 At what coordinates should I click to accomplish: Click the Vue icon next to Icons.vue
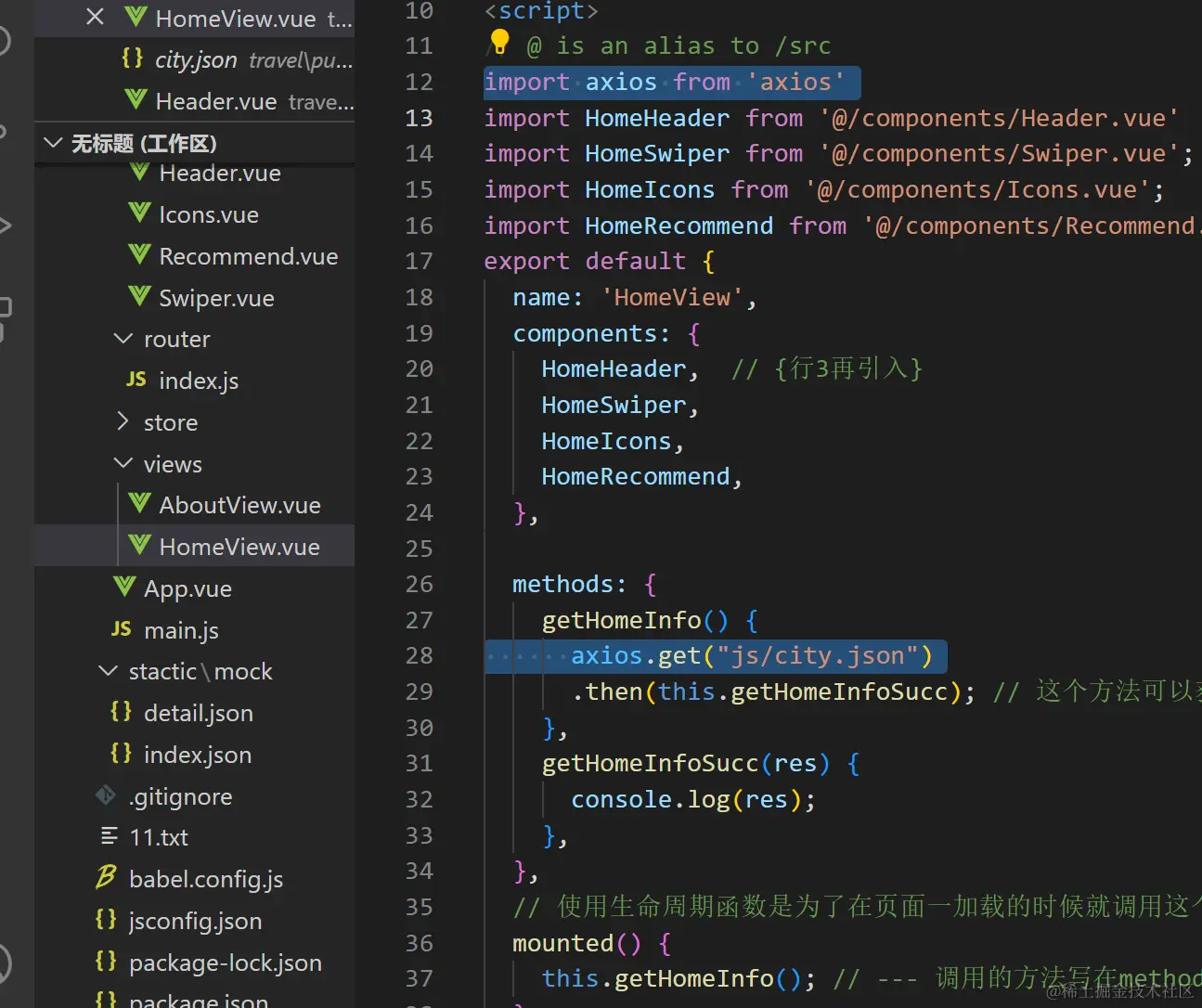[x=139, y=213]
